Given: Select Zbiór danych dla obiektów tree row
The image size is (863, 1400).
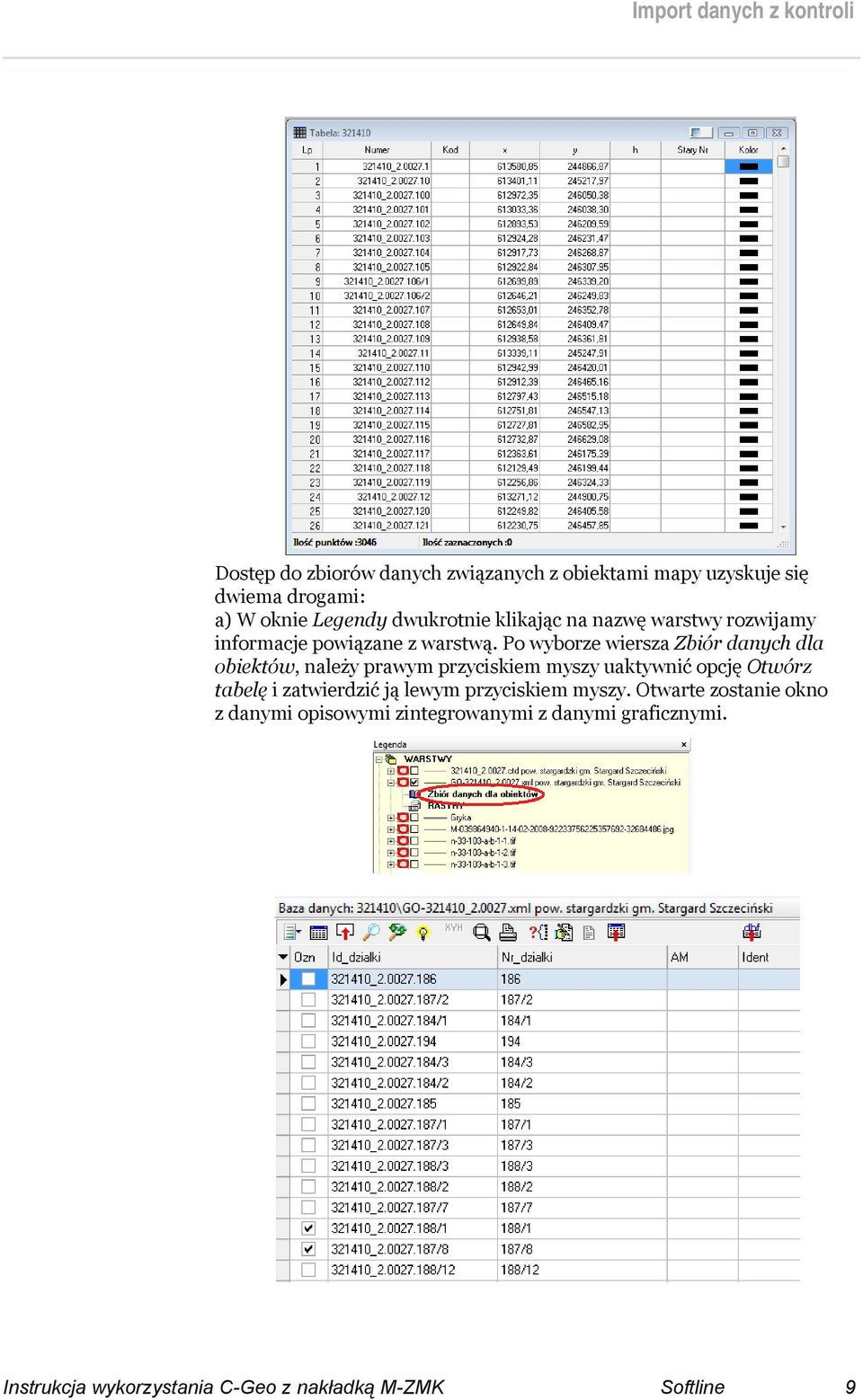Looking at the screenshot, I should click(483, 794).
